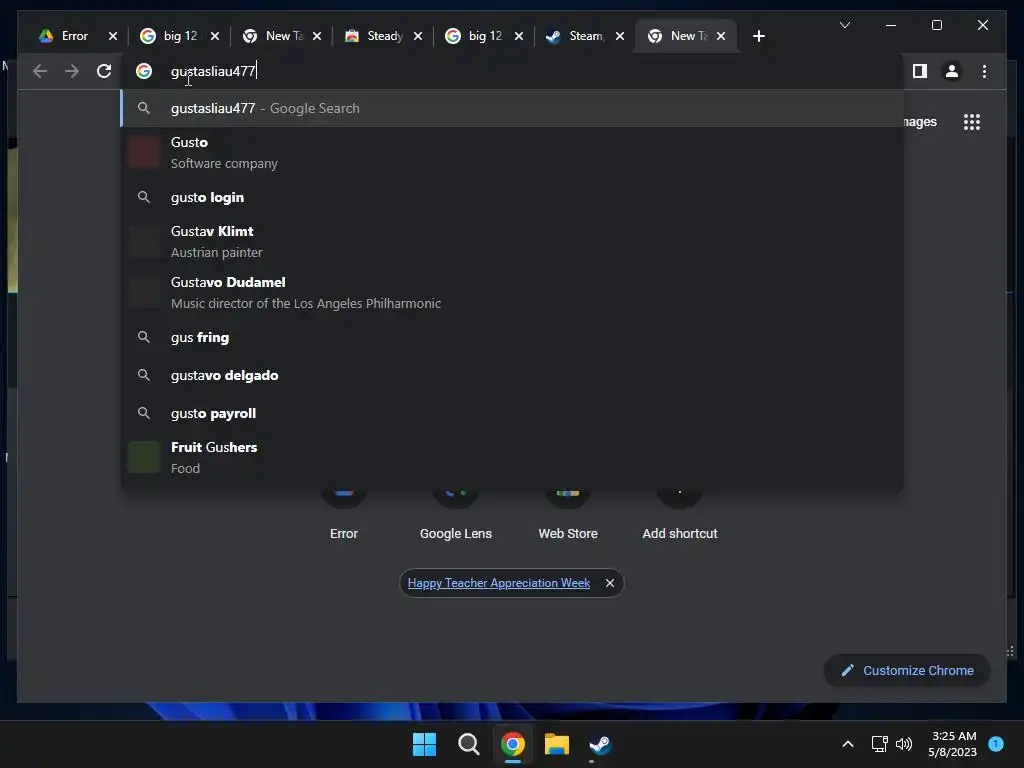This screenshot has height=768, width=1024.
Task: Open the clock showing 3:25 AM
Action: (952, 744)
